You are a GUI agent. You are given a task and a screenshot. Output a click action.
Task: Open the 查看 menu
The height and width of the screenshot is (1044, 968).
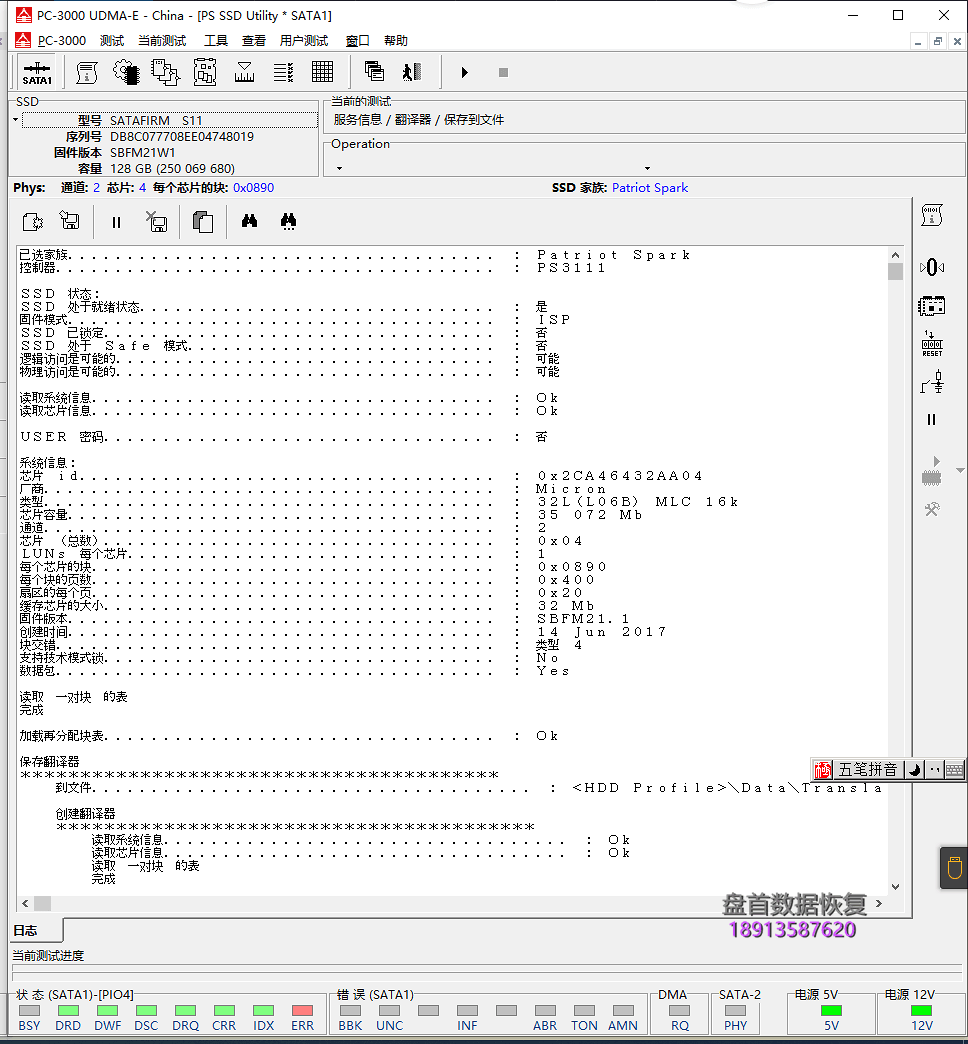pyautogui.click(x=254, y=41)
